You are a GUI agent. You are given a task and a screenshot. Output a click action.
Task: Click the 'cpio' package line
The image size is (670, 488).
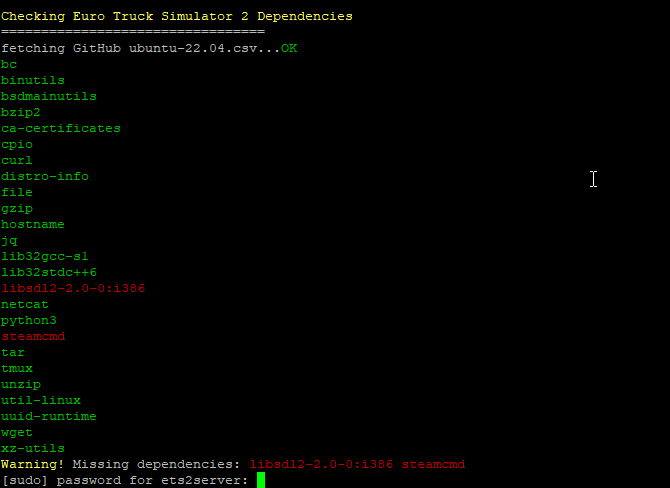point(17,144)
